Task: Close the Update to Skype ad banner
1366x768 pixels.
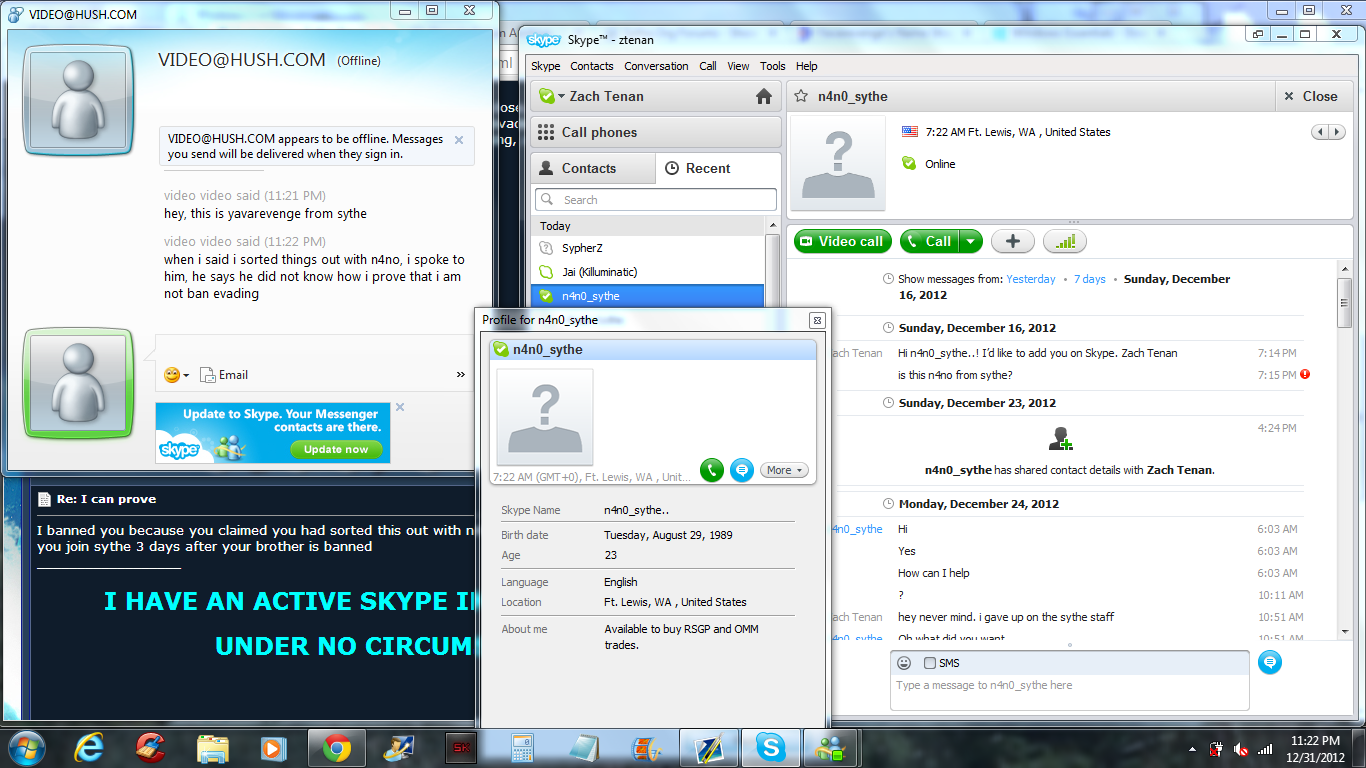Action: [x=400, y=407]
